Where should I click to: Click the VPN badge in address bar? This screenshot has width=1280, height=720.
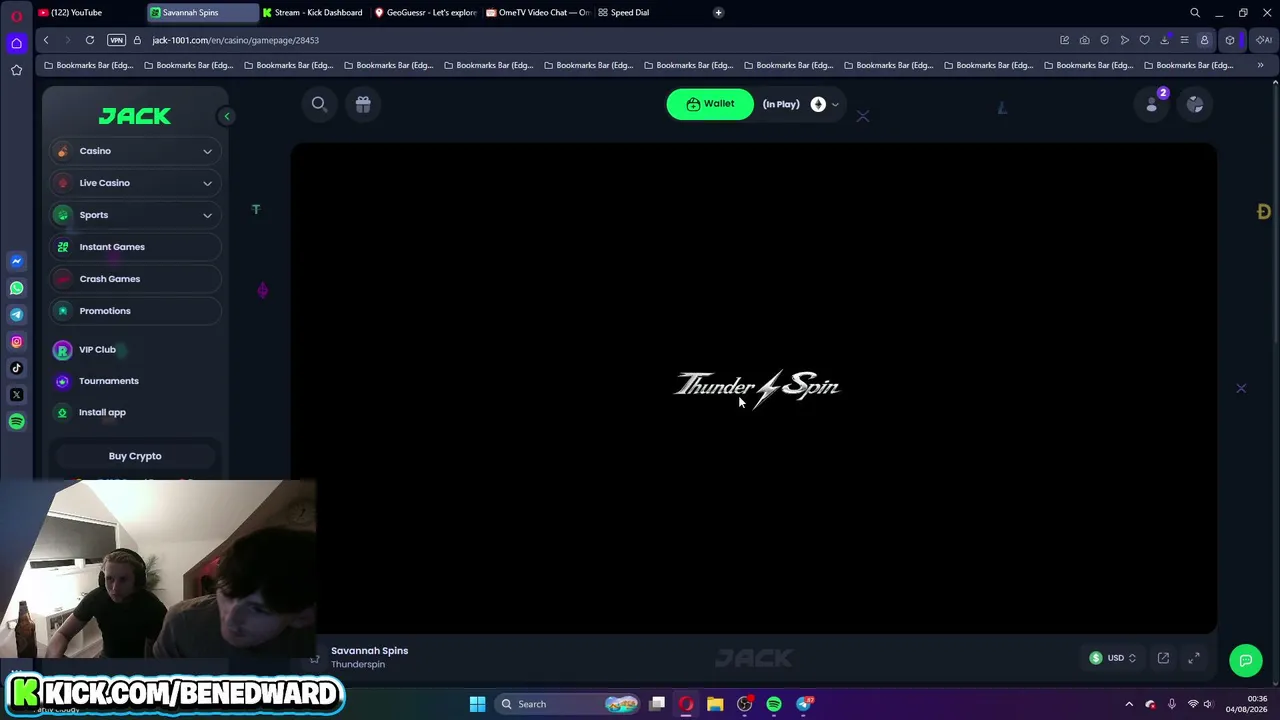pos(116,40)
